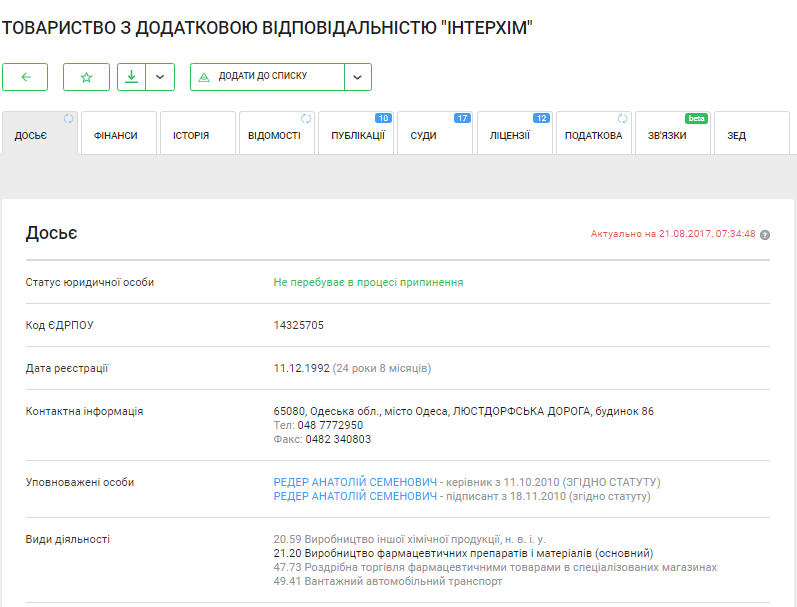Image resolution: width=797 pixels, height=607 pixels.
Task: Click refresh icon on Податкова tab
Action: click(x=622, y=119)
